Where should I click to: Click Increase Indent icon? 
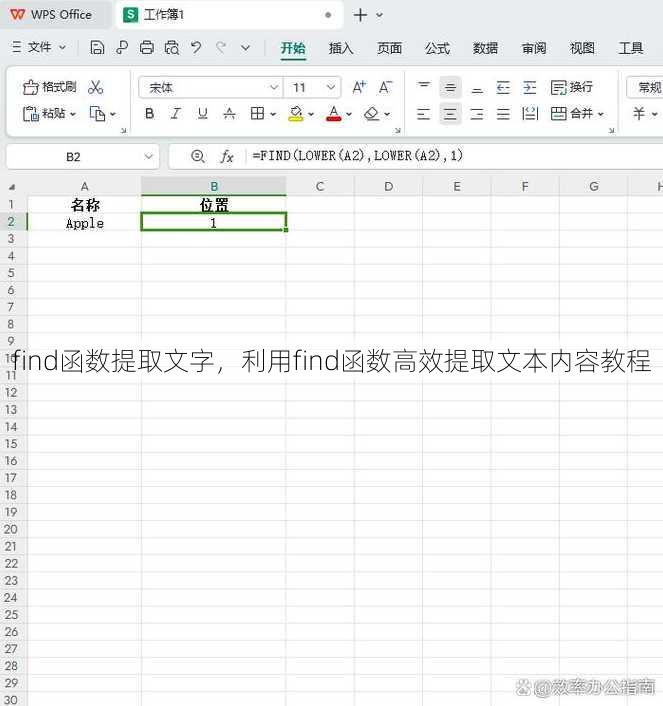click(x=530, y=87)
